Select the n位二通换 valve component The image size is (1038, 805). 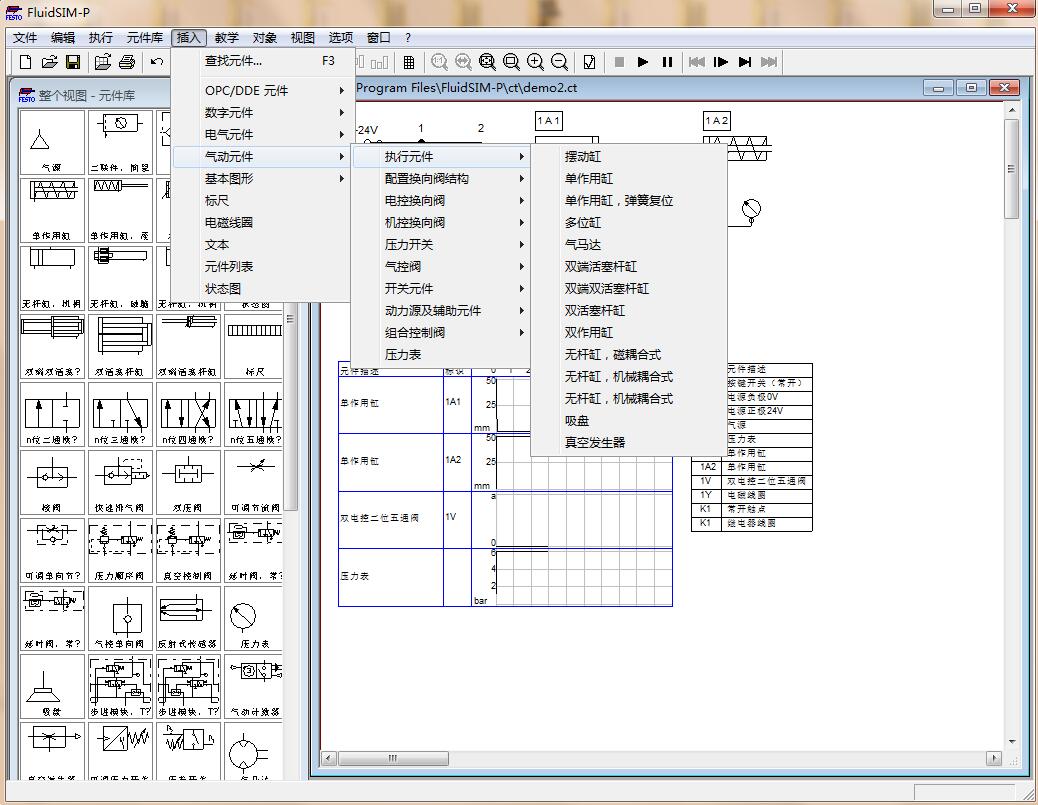(x=52, y=415)
